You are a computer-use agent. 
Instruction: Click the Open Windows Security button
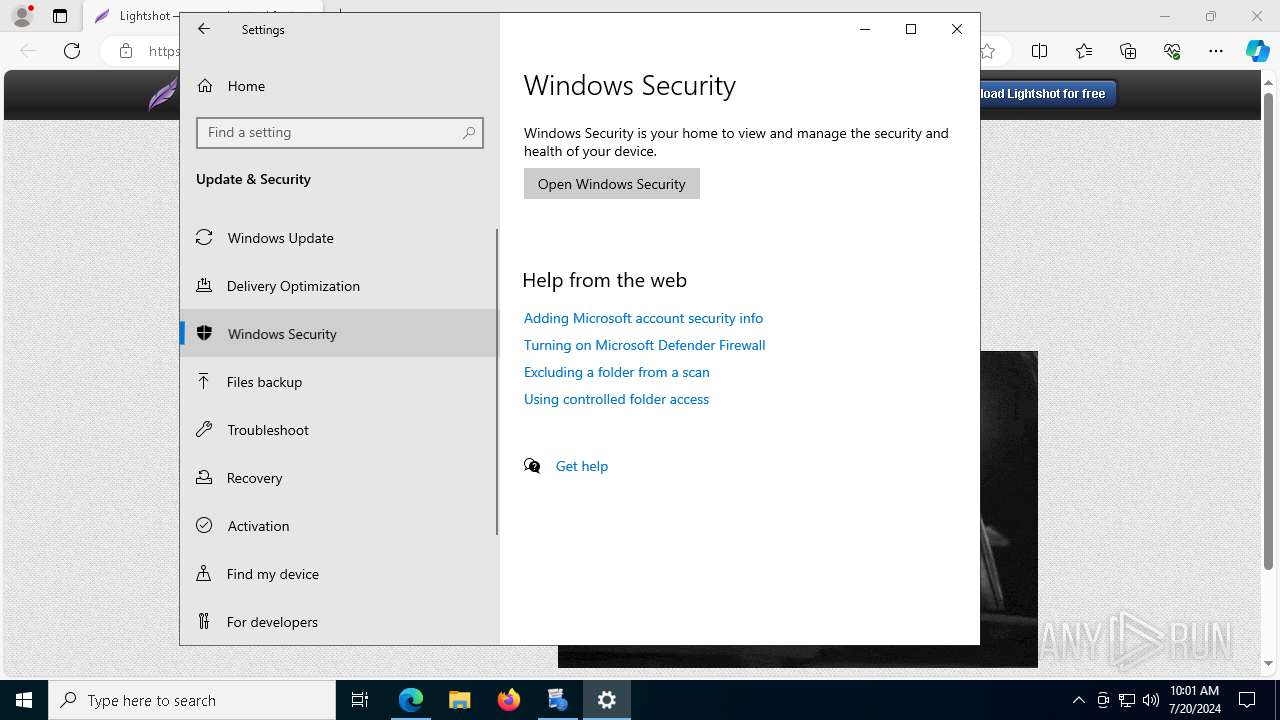click(x=611, y=184)
